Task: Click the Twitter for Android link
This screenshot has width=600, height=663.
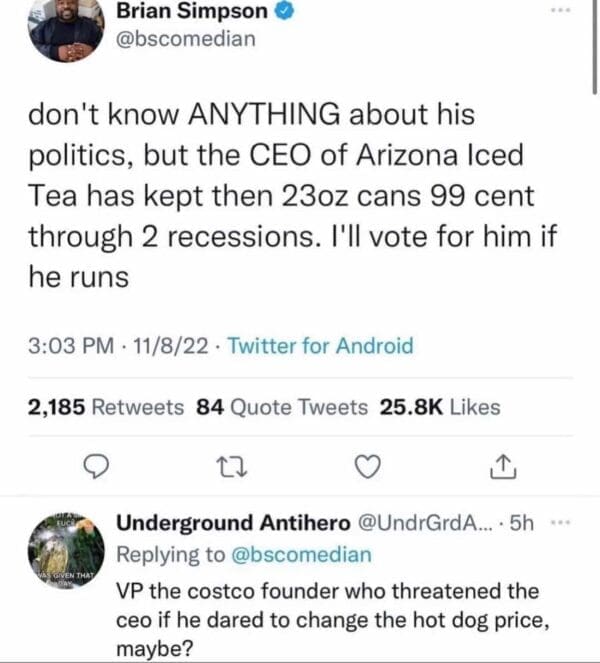Action: (320, 346)
